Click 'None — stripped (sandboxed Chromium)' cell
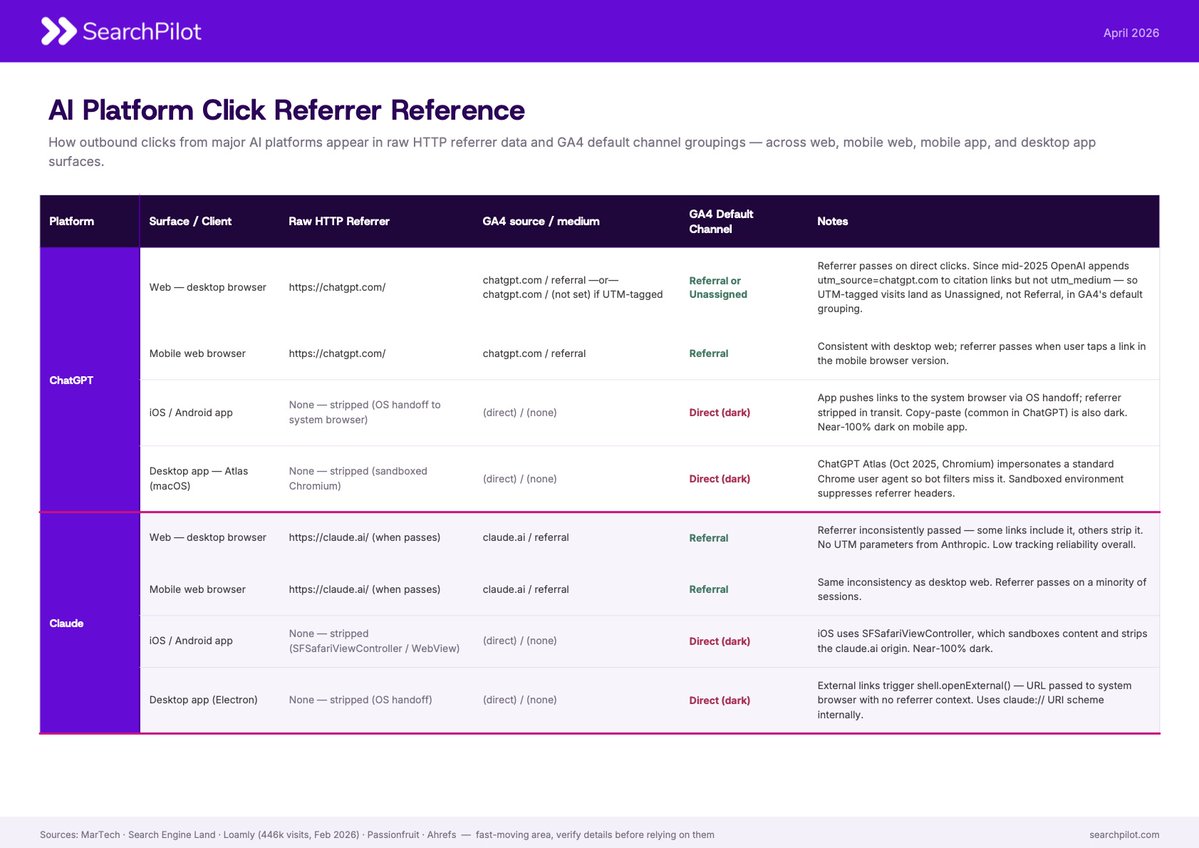This screenshot has width=1199, height=848. coord(358,479)
